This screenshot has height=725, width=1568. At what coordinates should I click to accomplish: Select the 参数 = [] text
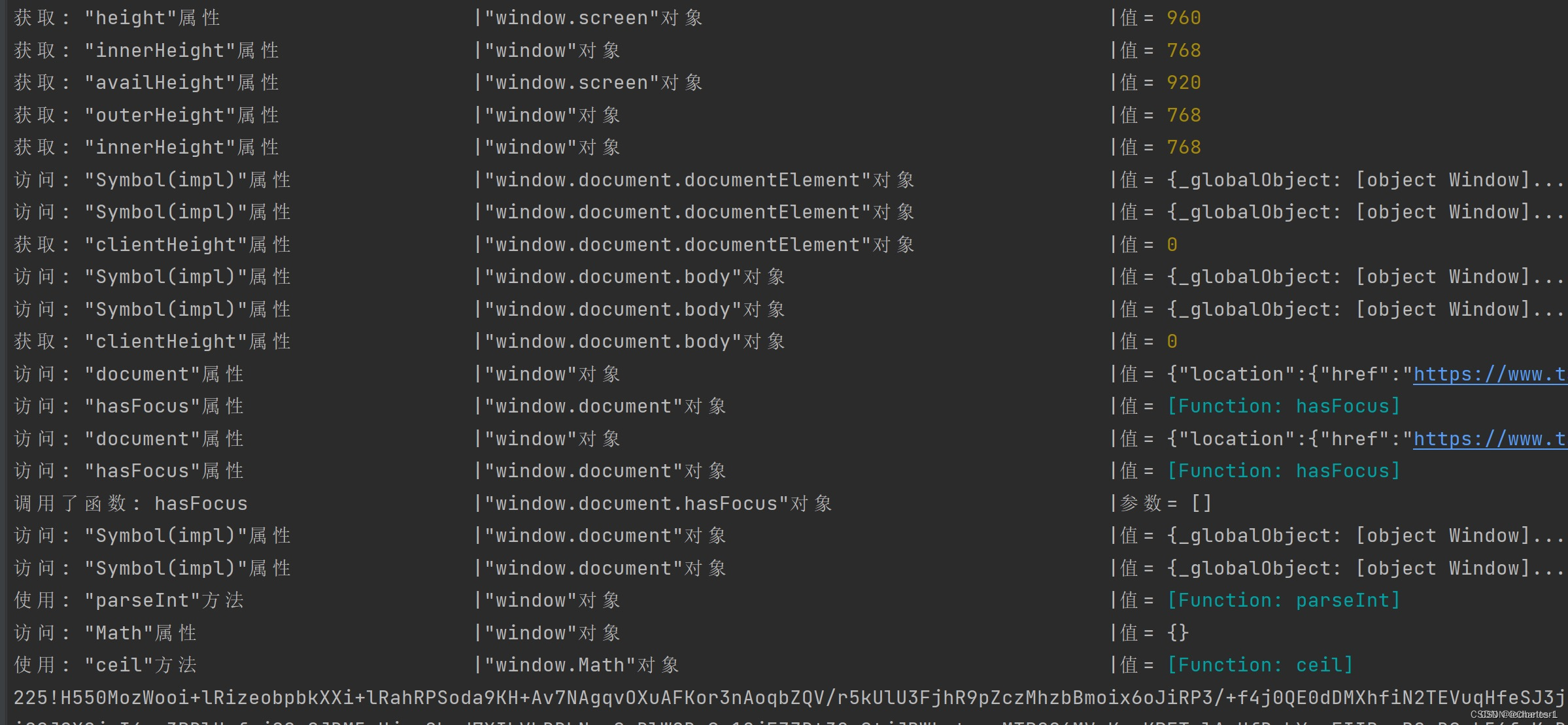click(x=1166, y=503)
